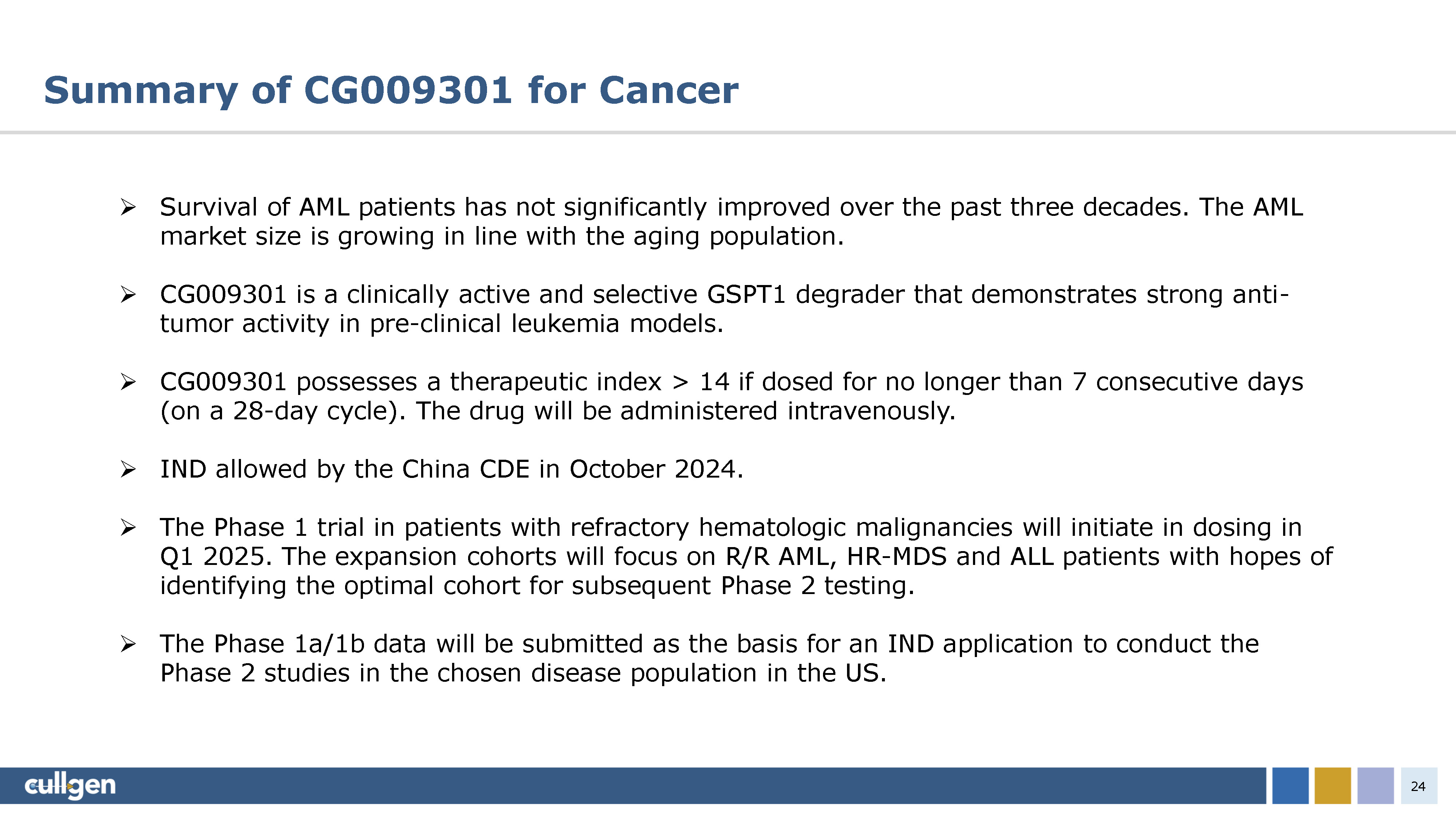This screenshot has height=819, width=1456.
Task: Click the title 'Summary of CG009301 for Cancer'
Action: point(391,90)
